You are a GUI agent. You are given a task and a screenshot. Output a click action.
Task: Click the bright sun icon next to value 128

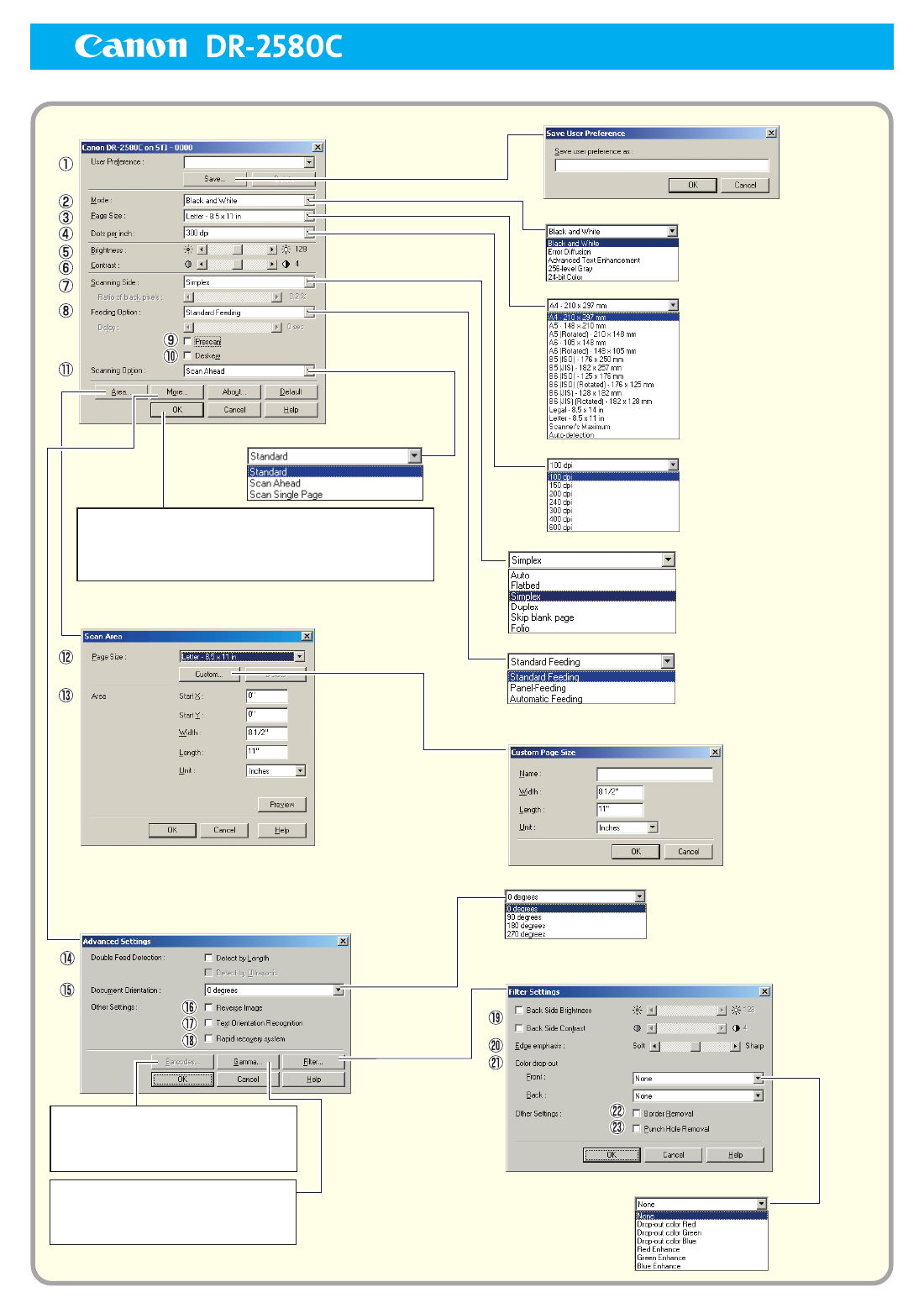(x=286, y=250)
